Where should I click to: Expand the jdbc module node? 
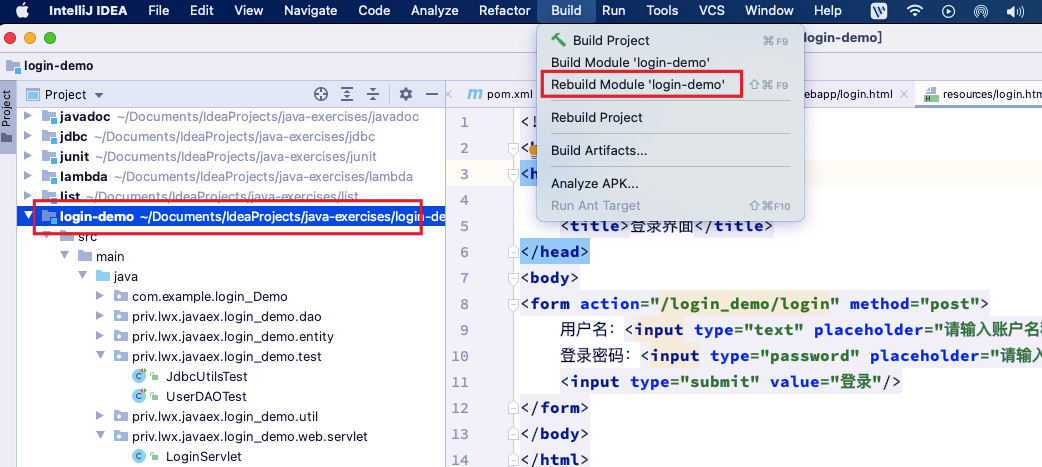tap(28, 136)
